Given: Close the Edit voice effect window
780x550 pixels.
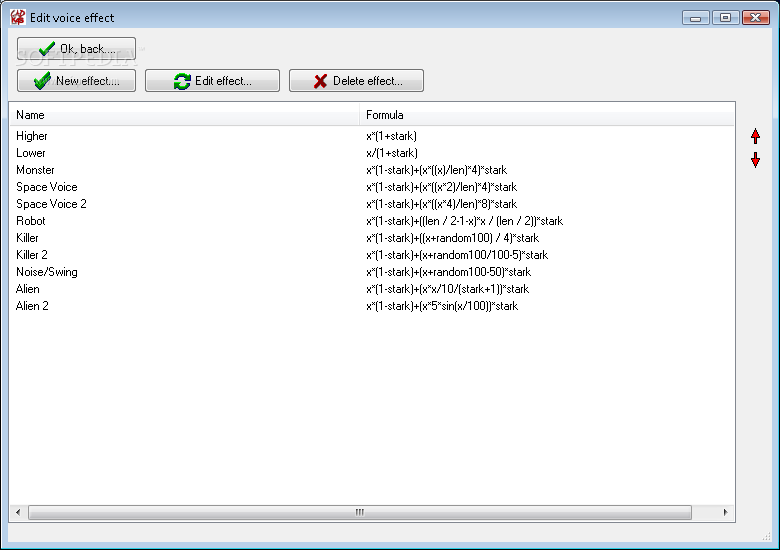Looking at the screenshot, I should point(756,18).
